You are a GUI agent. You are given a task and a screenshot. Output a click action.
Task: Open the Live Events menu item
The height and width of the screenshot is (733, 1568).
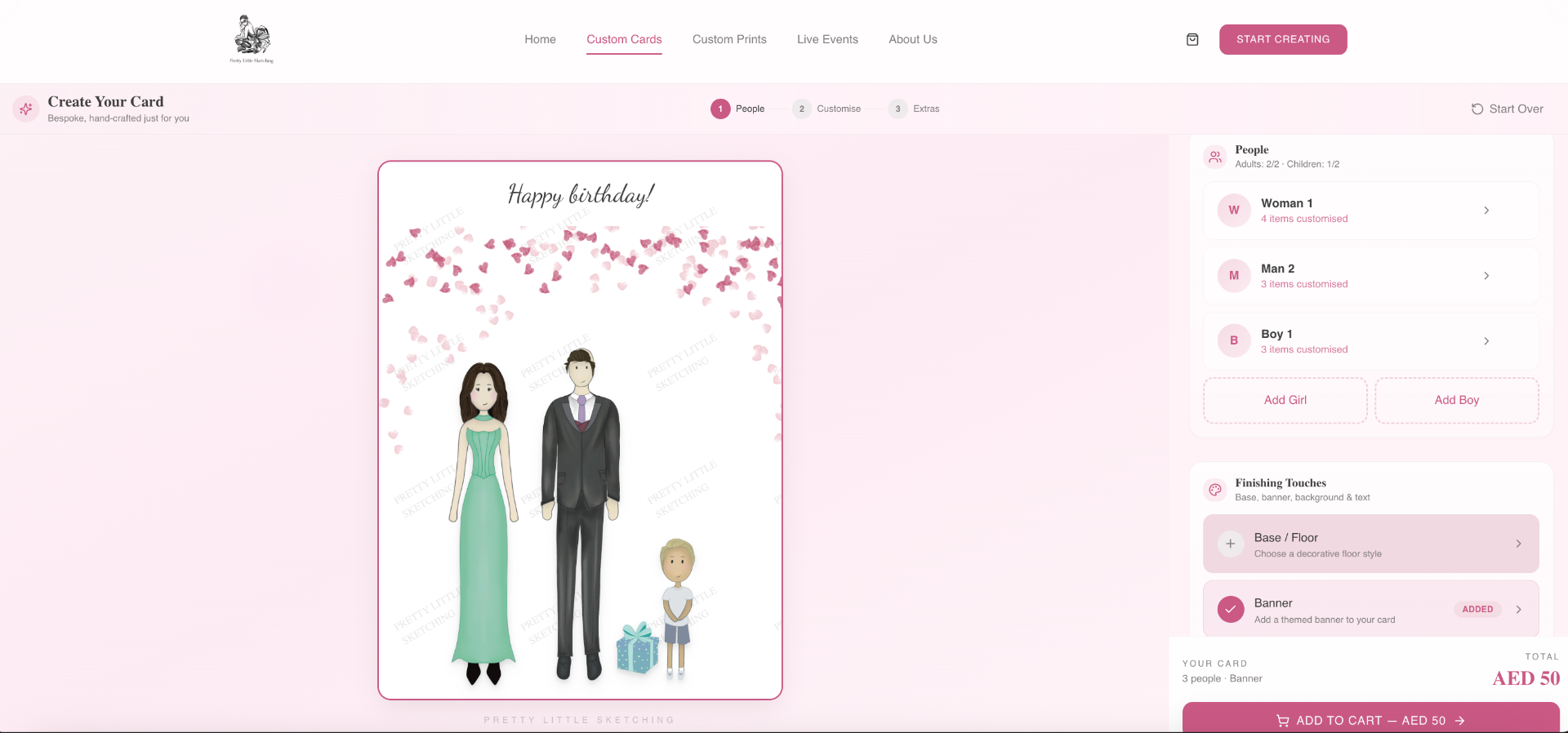(x=827, y=39)
